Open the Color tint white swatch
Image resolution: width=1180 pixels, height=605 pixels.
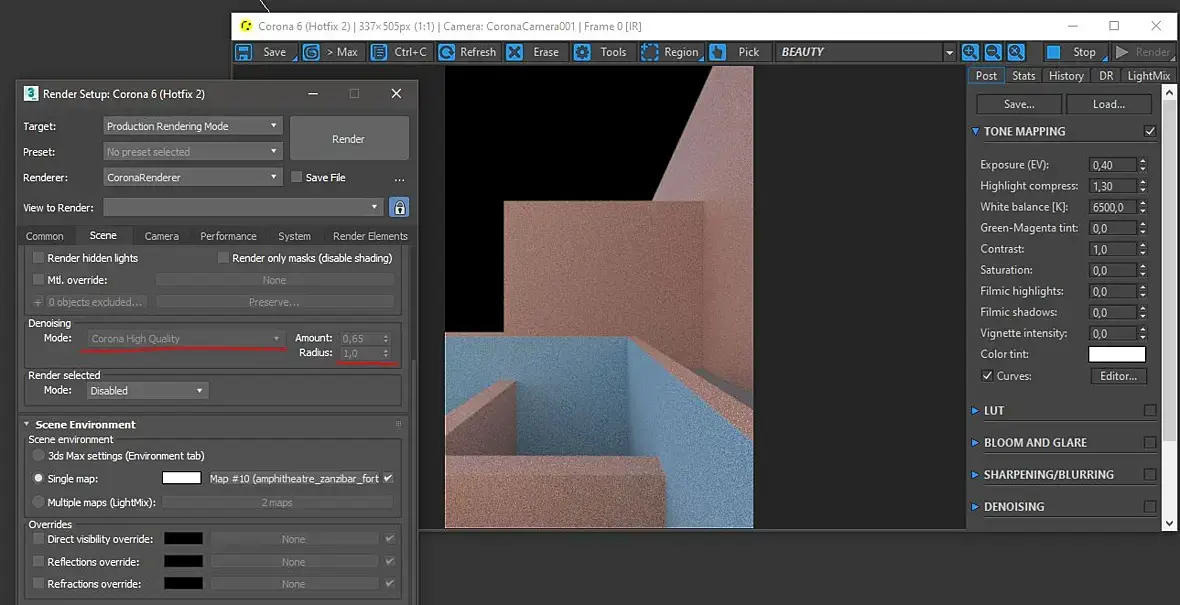coord(1117,354)
